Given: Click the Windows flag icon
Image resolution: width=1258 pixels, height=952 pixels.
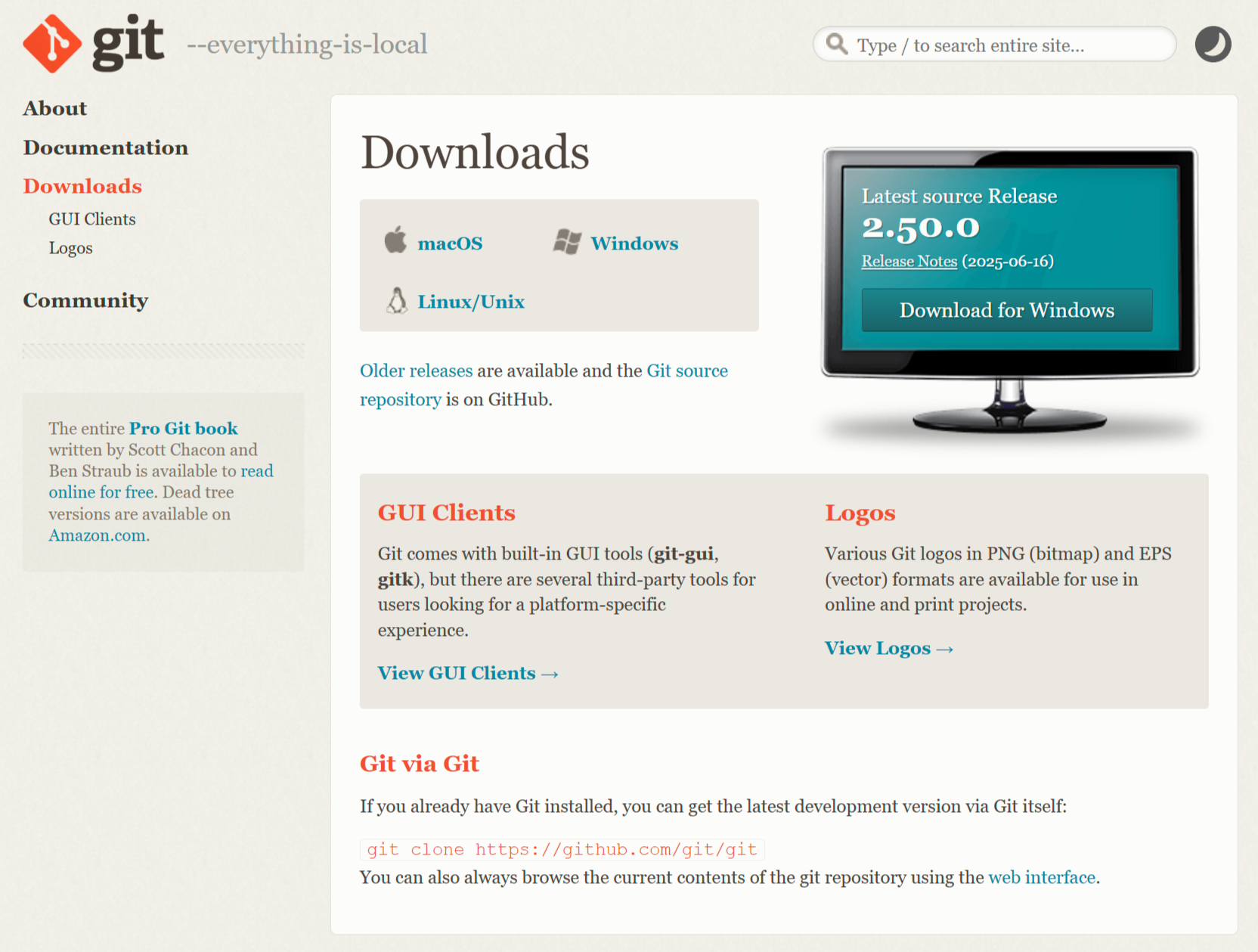Looking at the screenshot, I should click(x=567, y=242).
